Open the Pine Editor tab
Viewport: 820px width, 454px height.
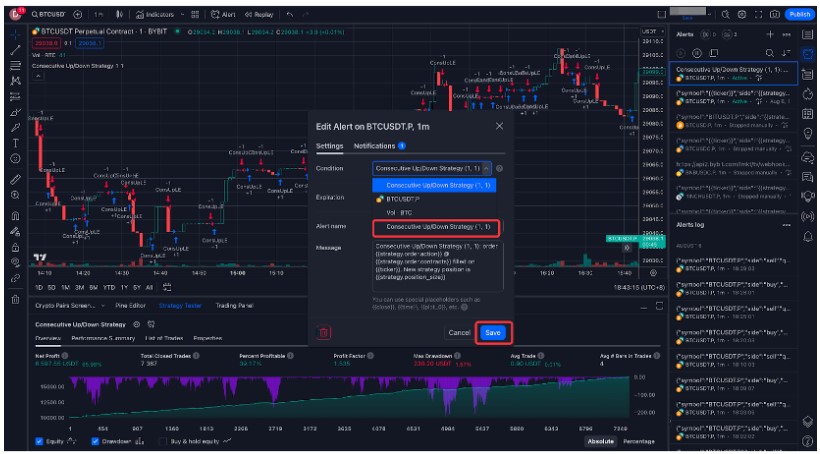coord(131,305)
